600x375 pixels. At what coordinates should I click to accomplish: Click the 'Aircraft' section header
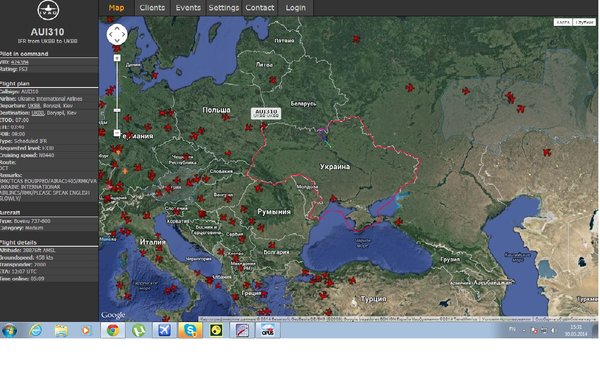10,212
